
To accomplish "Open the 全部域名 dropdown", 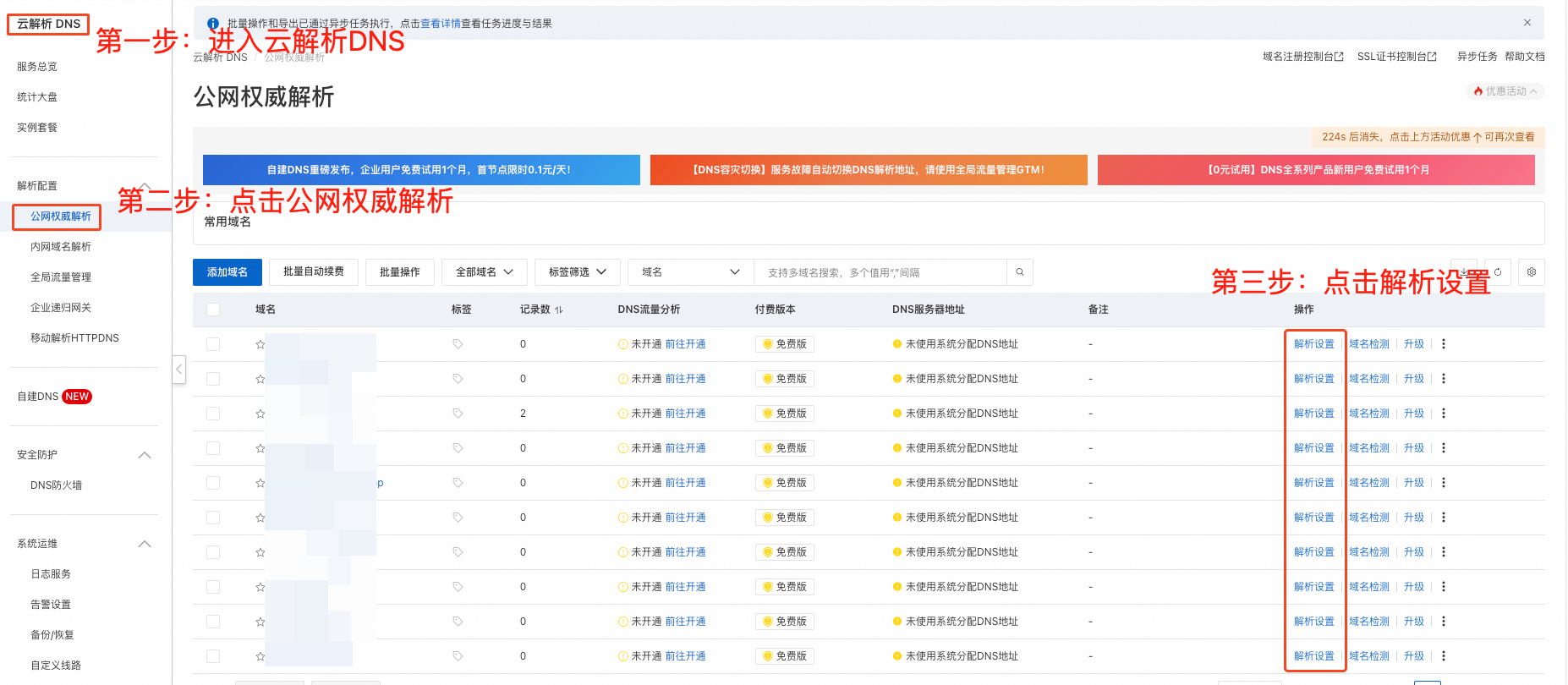I will point(485,272).
